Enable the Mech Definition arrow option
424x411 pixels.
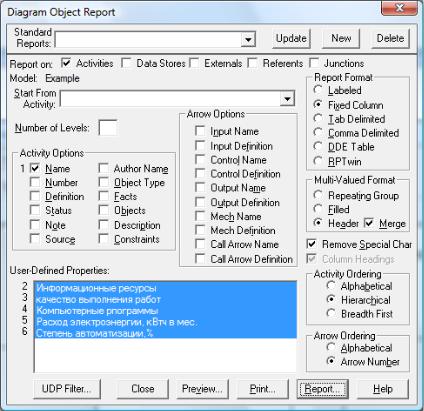click(200, 230)
